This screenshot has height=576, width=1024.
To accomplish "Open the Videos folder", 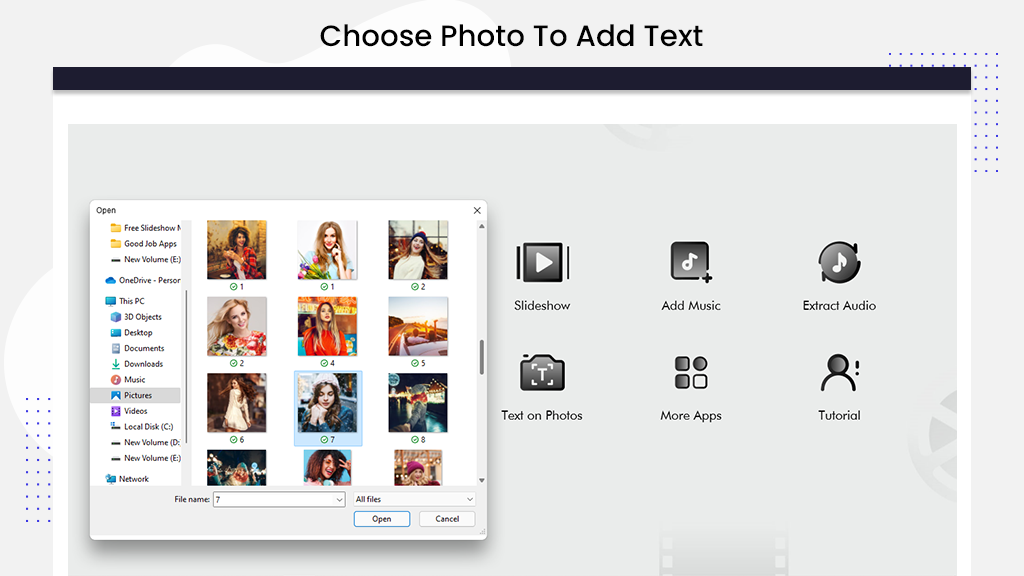I will (129, 411).
